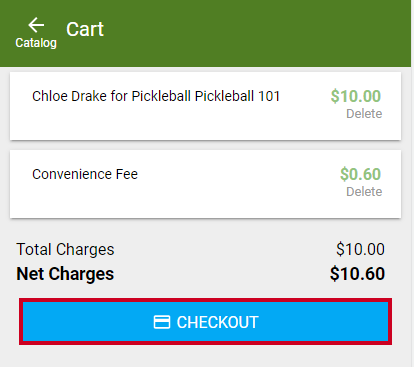Click the Total Charges label

pyautogui.click(x=65, y=250)
